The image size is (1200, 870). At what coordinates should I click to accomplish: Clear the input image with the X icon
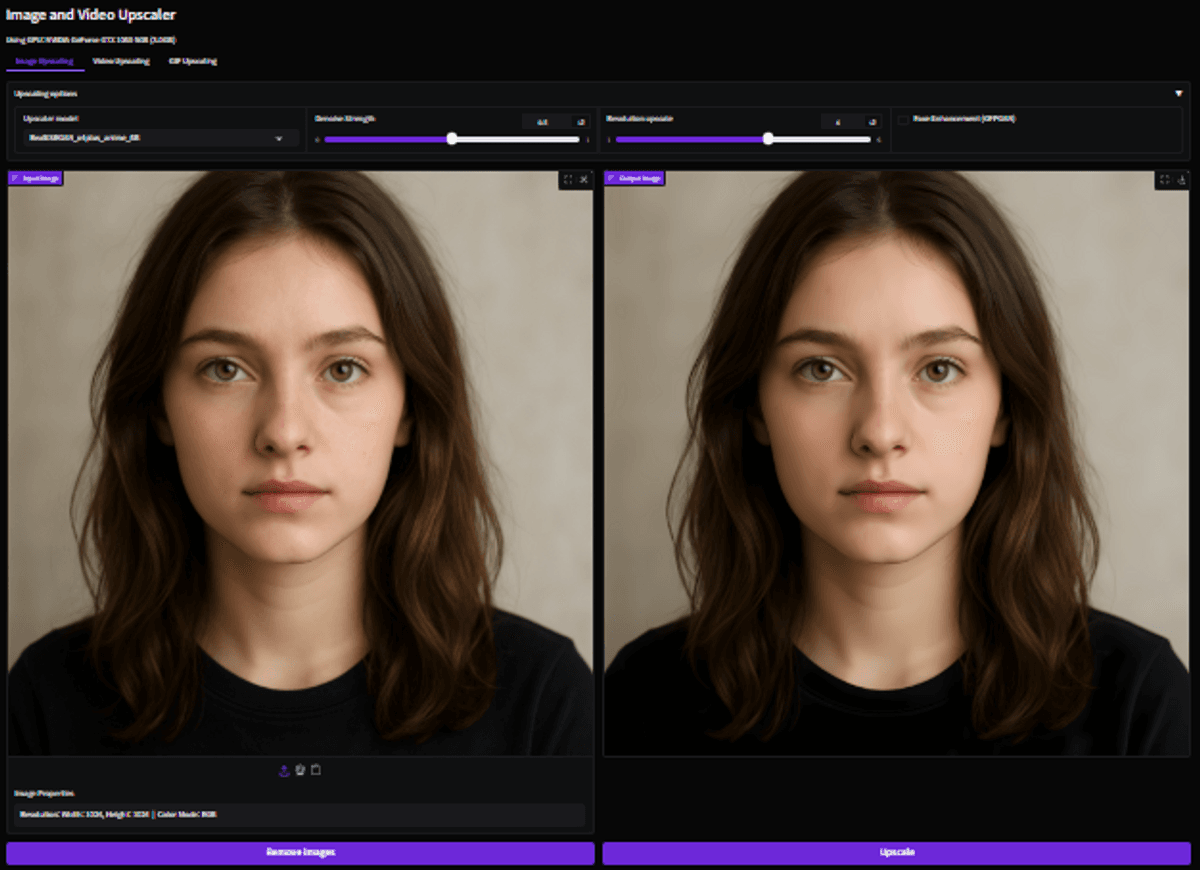tap(584, 180)
